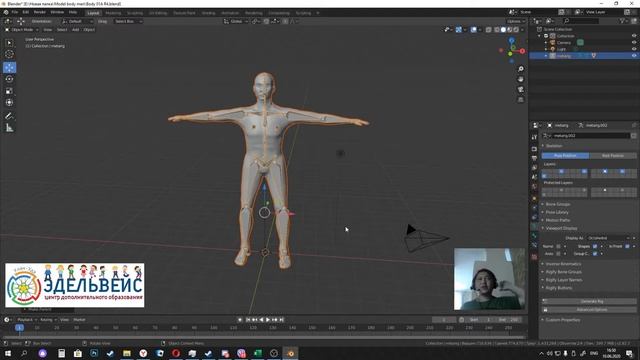This screenshot has width=640, height=360.
Task: Select the Annotate pencil tool
Action: (x=9, y=116)
